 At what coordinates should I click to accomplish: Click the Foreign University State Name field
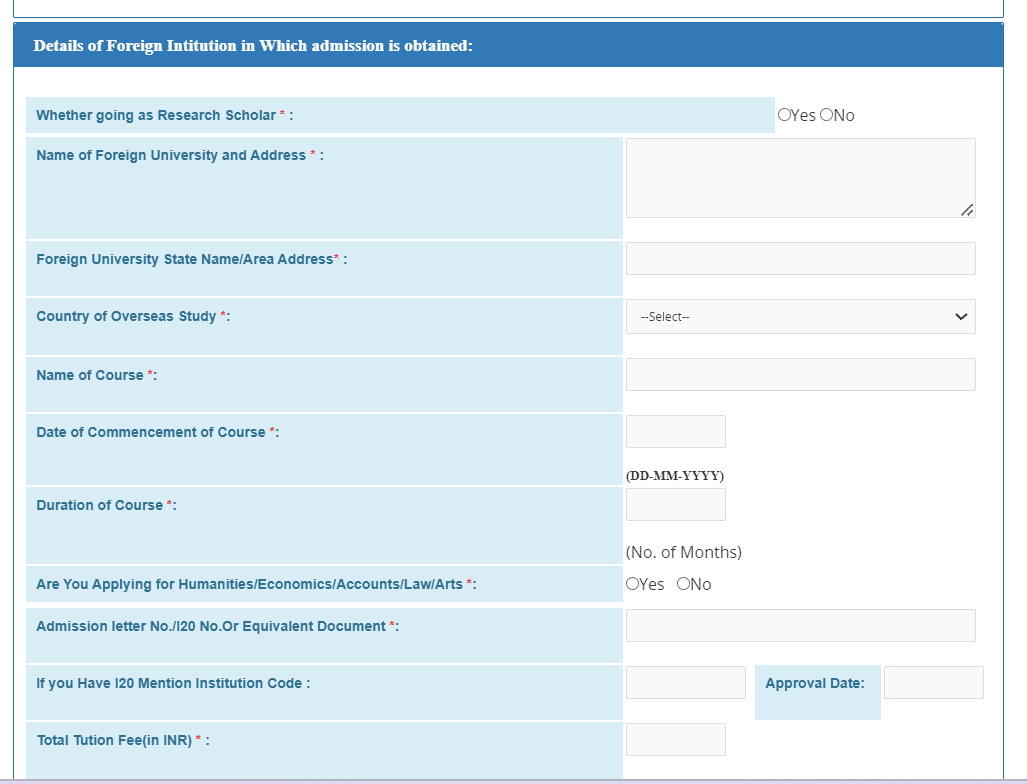800,258
